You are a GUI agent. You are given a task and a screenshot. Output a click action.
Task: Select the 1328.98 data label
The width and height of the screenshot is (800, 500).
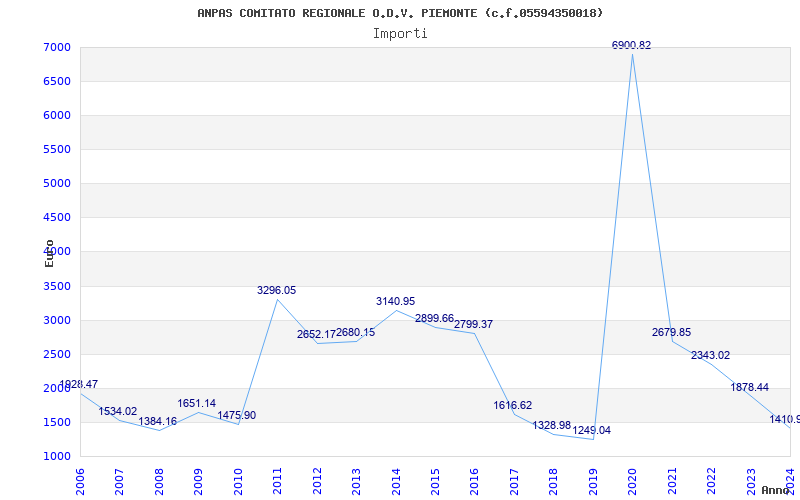click(x=552, y=426)
